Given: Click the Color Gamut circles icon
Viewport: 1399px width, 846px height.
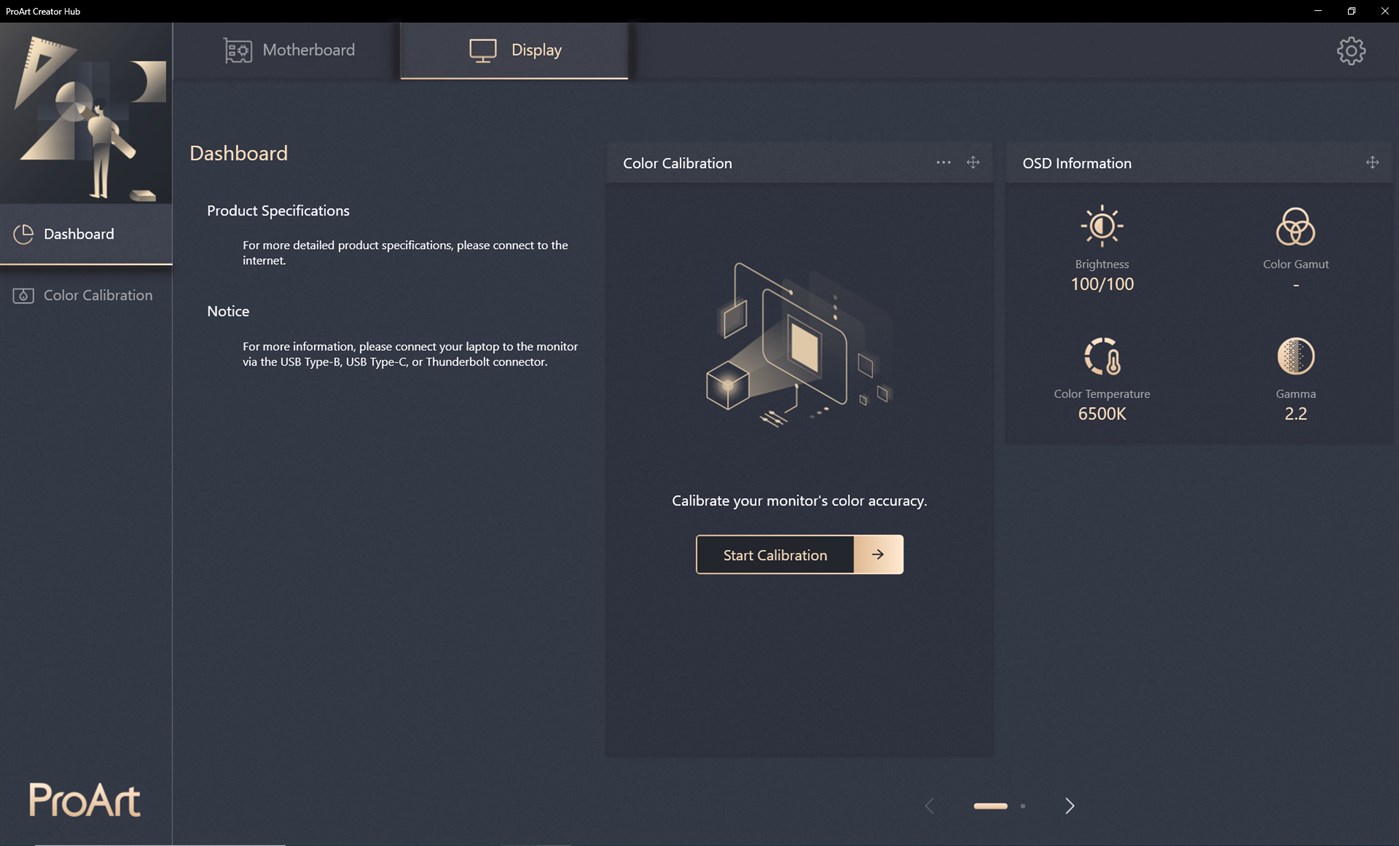Looking at the screenshot, I should coord(1295,227).
